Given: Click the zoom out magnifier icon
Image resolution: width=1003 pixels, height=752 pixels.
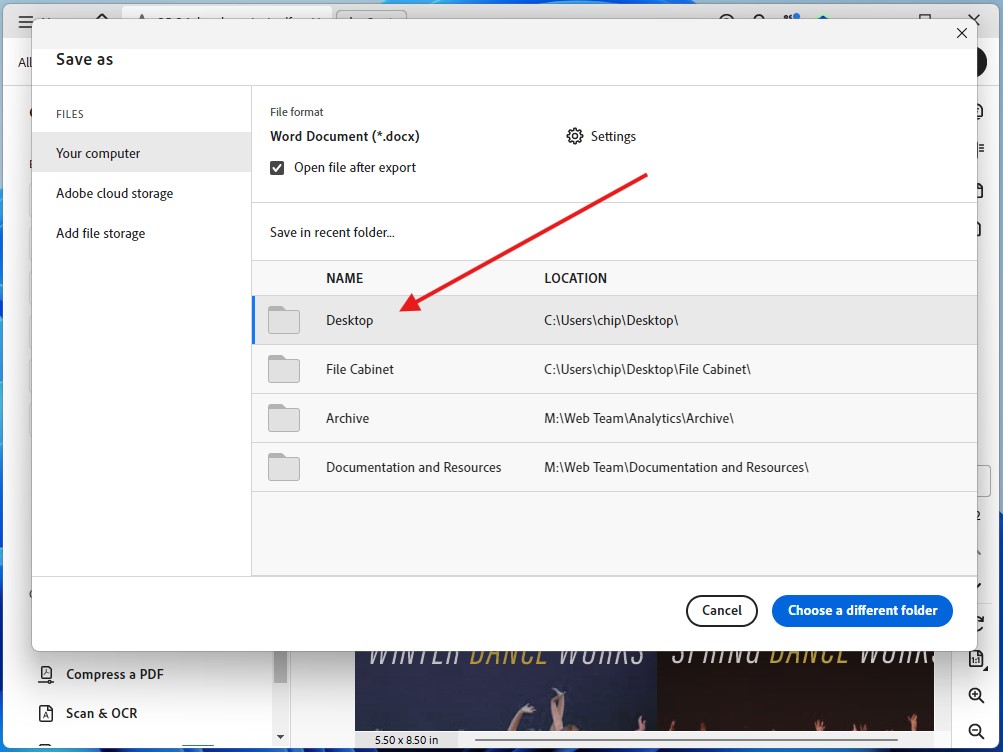Looking at the screenshot, I should click(x=976, y=731).
